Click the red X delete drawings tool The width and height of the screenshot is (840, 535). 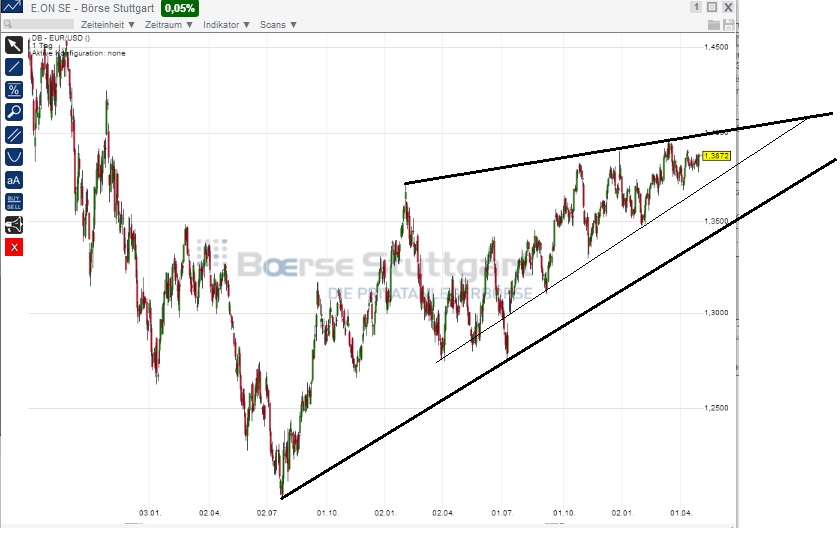click(x=14, y=247)
